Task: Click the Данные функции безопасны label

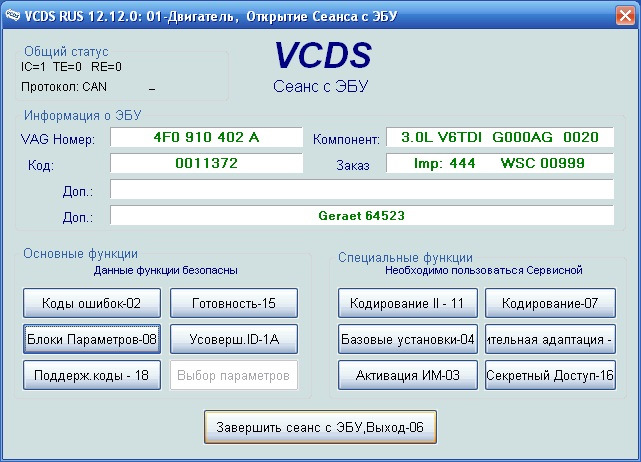Action: tap(166, 270)
